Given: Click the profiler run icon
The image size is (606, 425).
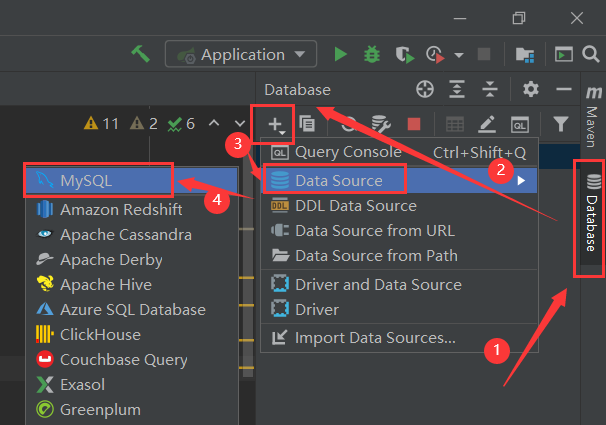Looking at the screenshot, I should point(435,54).
